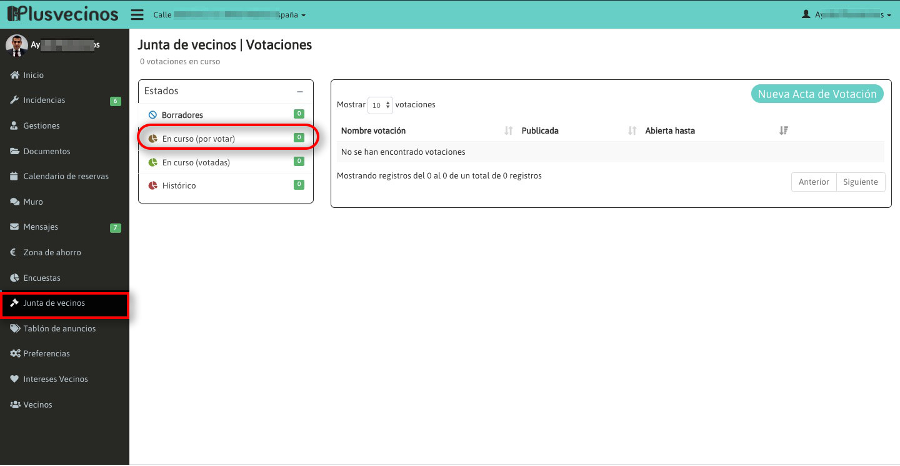Click the En curso (por votar) pie icon
Screen dimensions: 900x466
153,139
